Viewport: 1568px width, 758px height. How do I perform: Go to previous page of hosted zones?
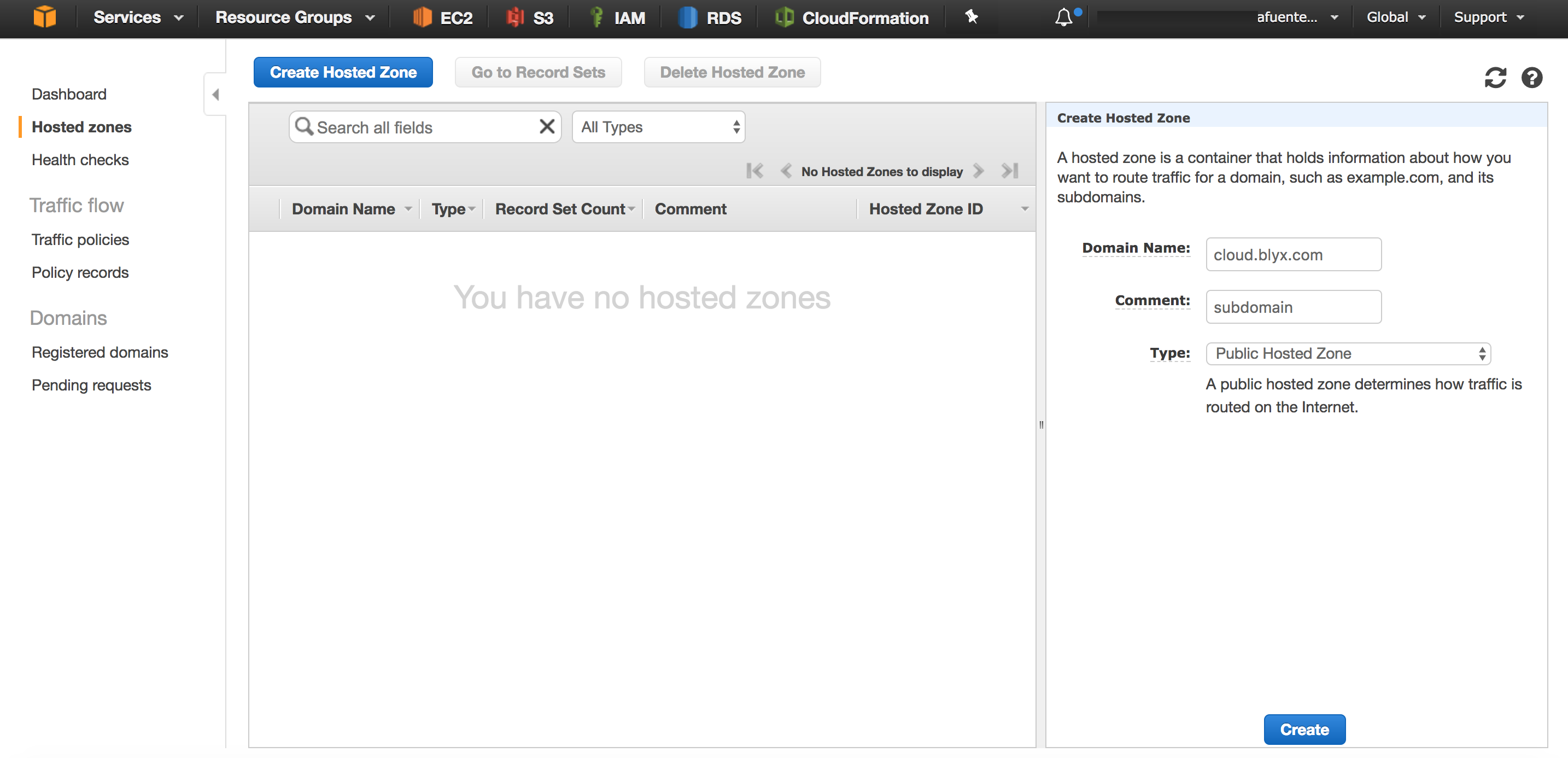pyautogui.click(x=786, y=171)
